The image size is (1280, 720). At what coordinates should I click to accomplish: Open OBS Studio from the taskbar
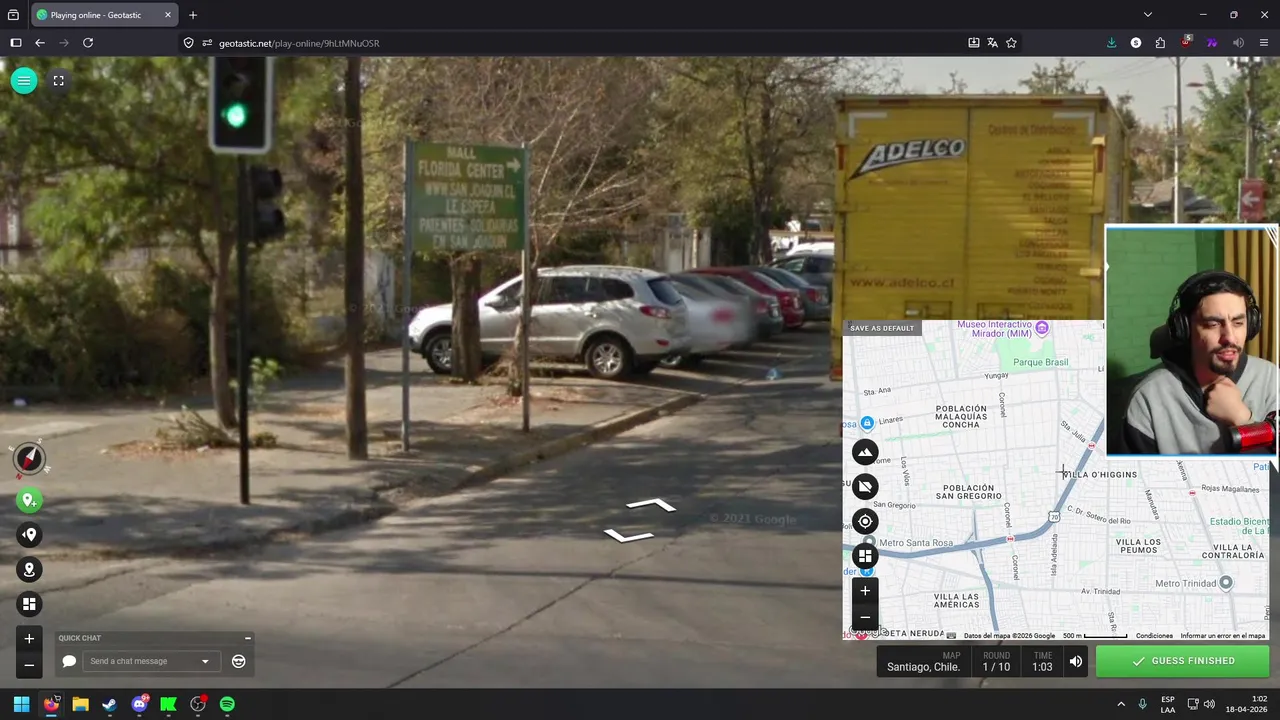tap(198, 704)
